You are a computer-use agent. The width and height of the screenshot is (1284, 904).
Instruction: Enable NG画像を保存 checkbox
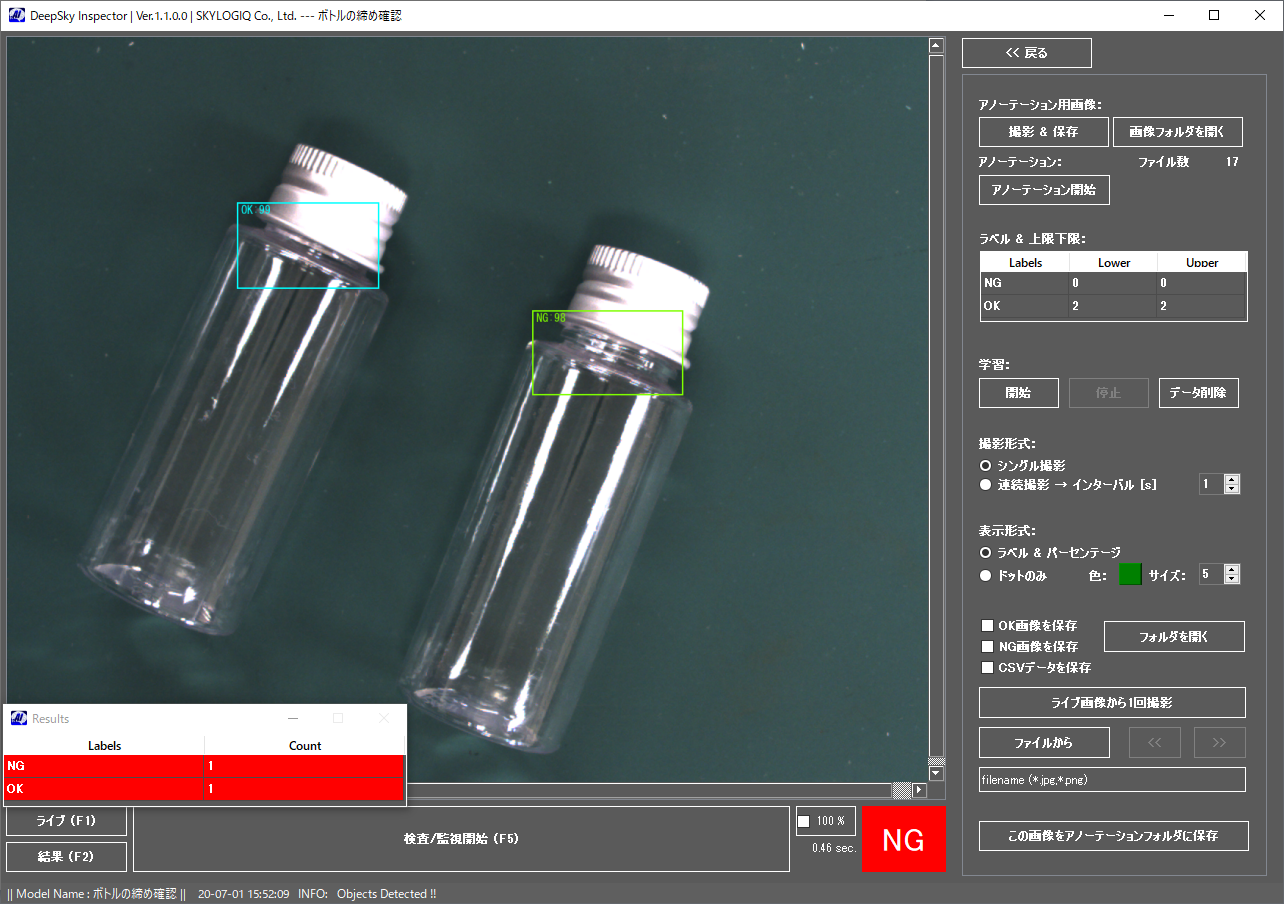click(988, 647)
